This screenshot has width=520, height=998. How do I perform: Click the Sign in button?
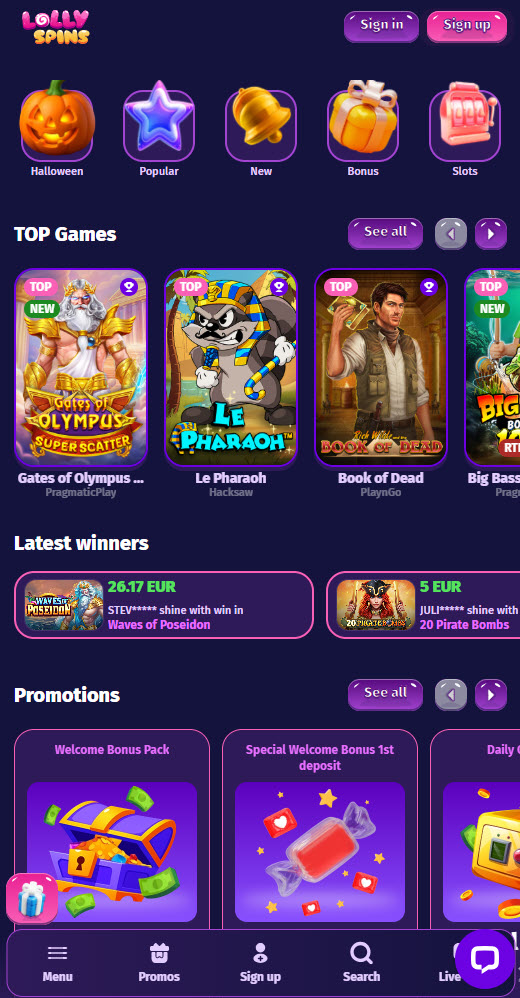point(382,26)
